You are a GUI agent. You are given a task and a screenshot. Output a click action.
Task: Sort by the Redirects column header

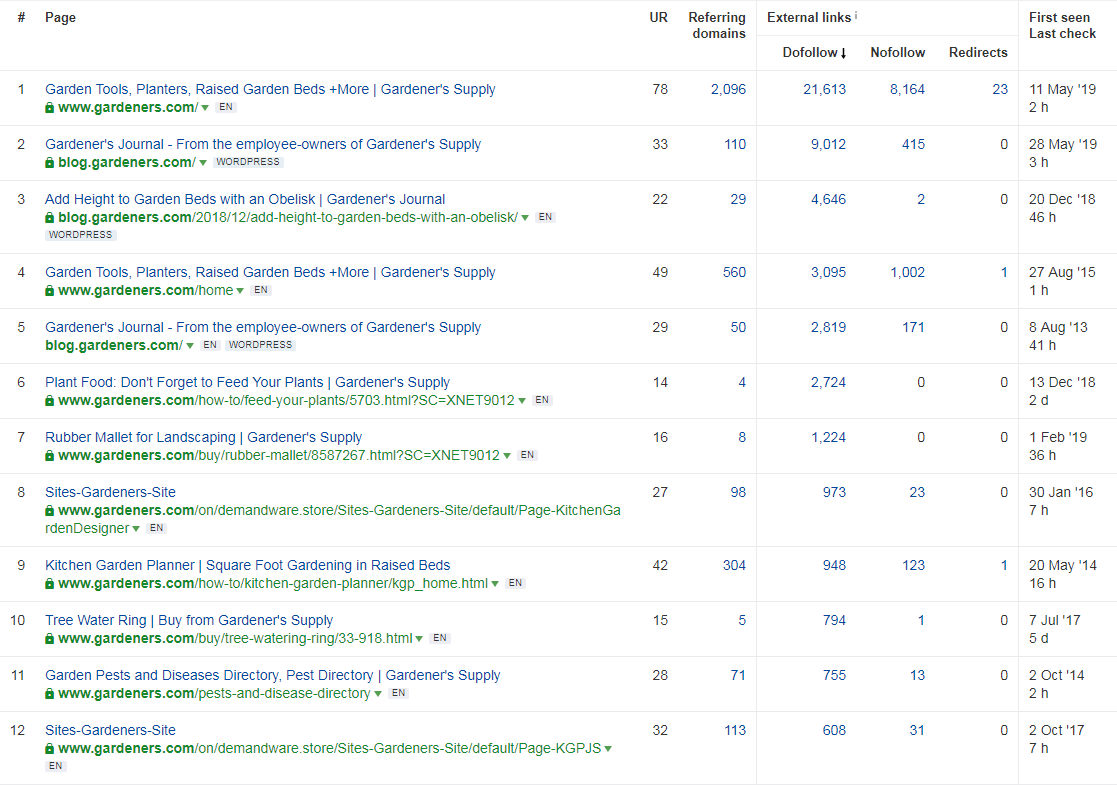[978, 53]
